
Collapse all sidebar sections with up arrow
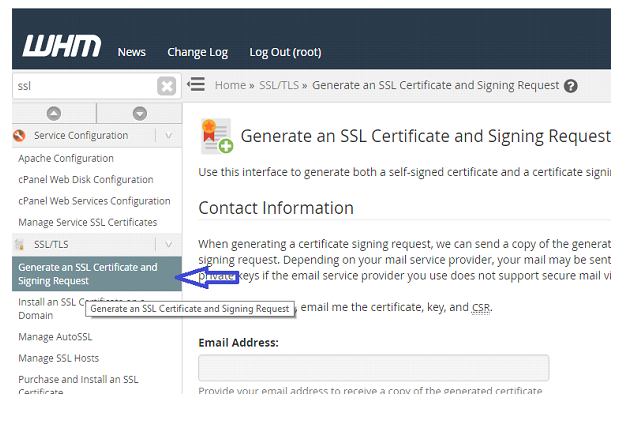click(54, 114)
